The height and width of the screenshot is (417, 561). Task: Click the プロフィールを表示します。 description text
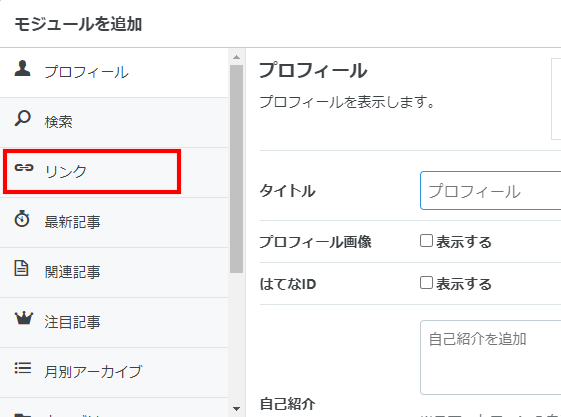(x=347, y=102)
